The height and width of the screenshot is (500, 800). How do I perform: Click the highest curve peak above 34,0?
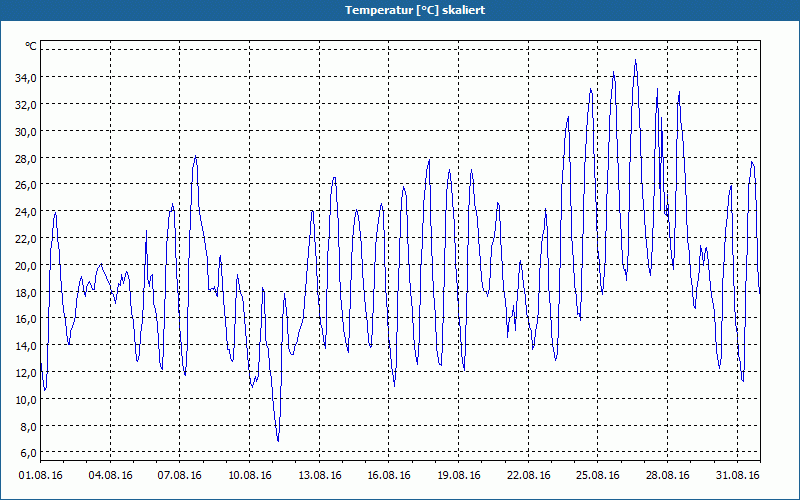pyautogui.click(x=635, y=60)
